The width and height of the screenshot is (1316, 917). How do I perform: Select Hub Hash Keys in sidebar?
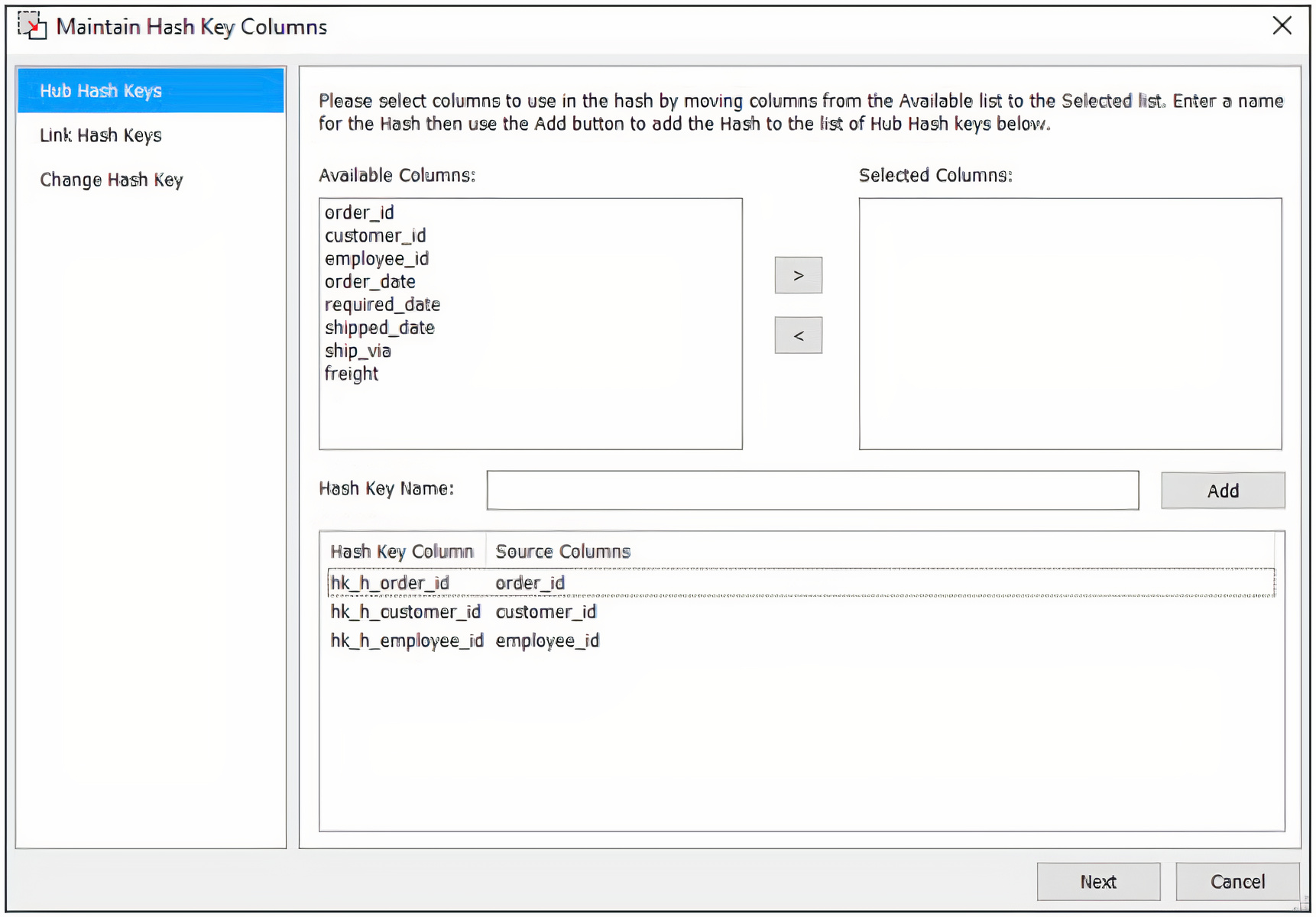point(151,91)
